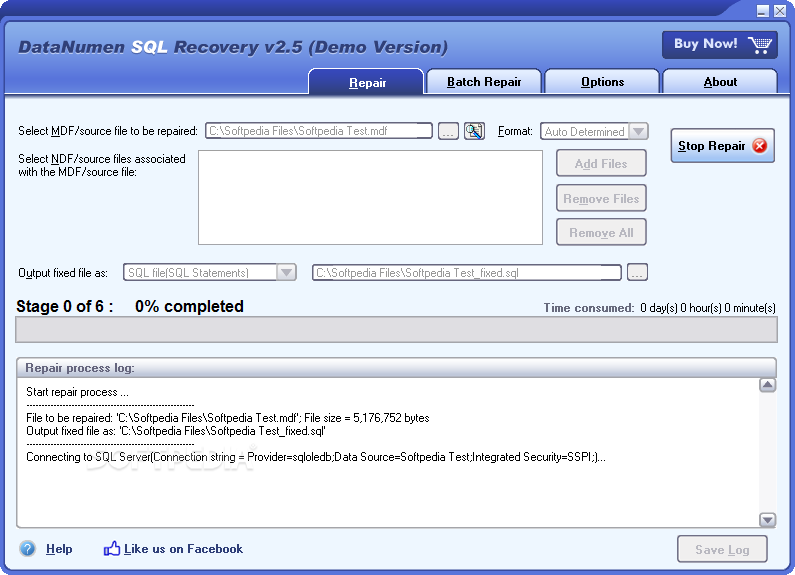795x575 pixels.
Task: Open the SQL file(SQL Statements) combo box
Action: 210,273
